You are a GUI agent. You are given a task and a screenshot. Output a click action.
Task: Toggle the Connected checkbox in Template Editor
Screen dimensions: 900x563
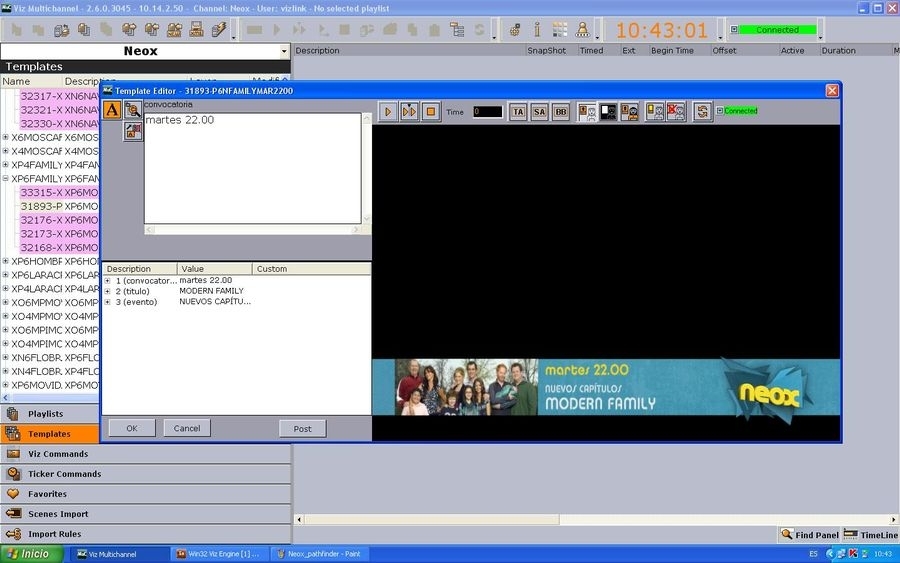click(720, 111)
